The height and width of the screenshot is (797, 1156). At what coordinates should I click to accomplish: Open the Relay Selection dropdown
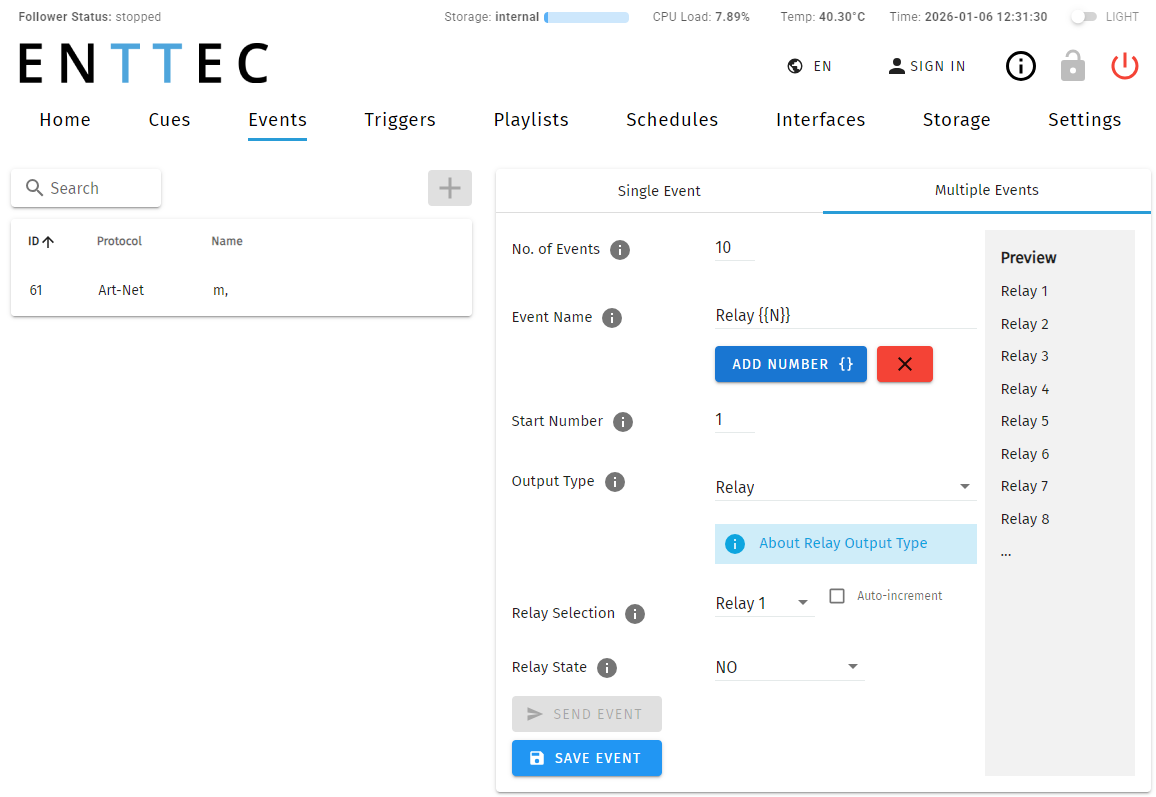[x=765, y=604]
